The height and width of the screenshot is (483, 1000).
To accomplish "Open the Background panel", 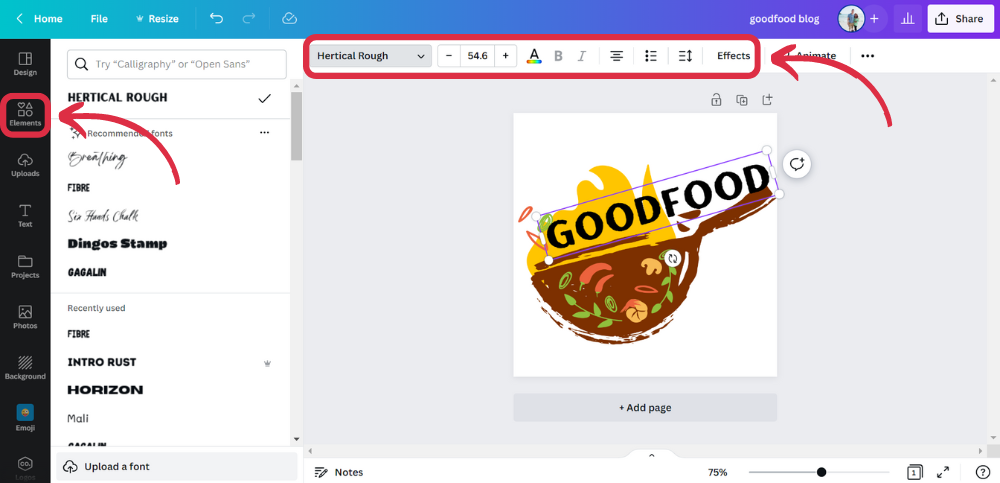I will [25, 368].
